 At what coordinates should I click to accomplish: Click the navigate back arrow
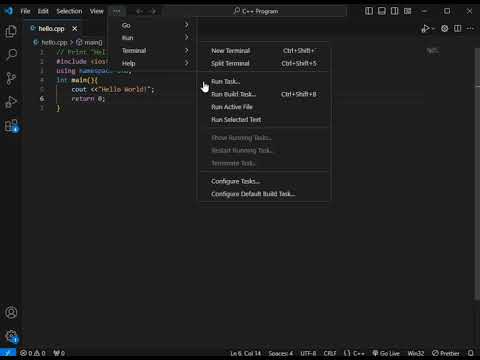click(139, 11)
